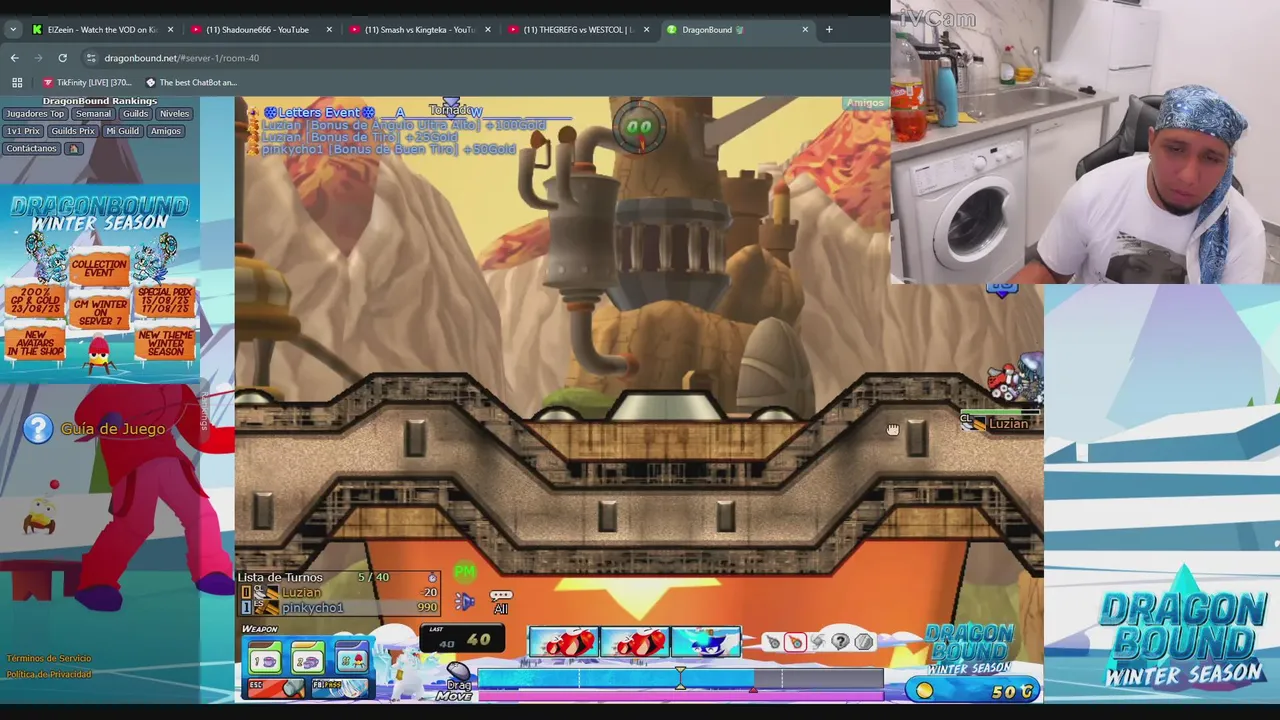Image resolution: width=1280 pixels, height=720 pixels.
Task: Open Política de Privacidad link
Action: click(48, 674)
